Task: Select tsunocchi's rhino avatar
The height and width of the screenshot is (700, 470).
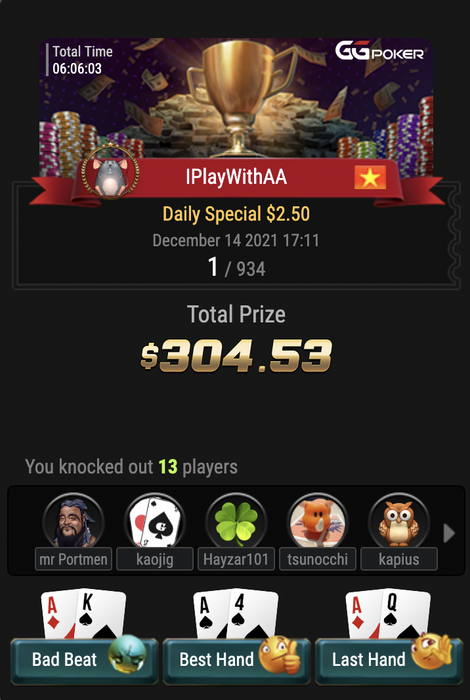Action: [x=317, y=521]
